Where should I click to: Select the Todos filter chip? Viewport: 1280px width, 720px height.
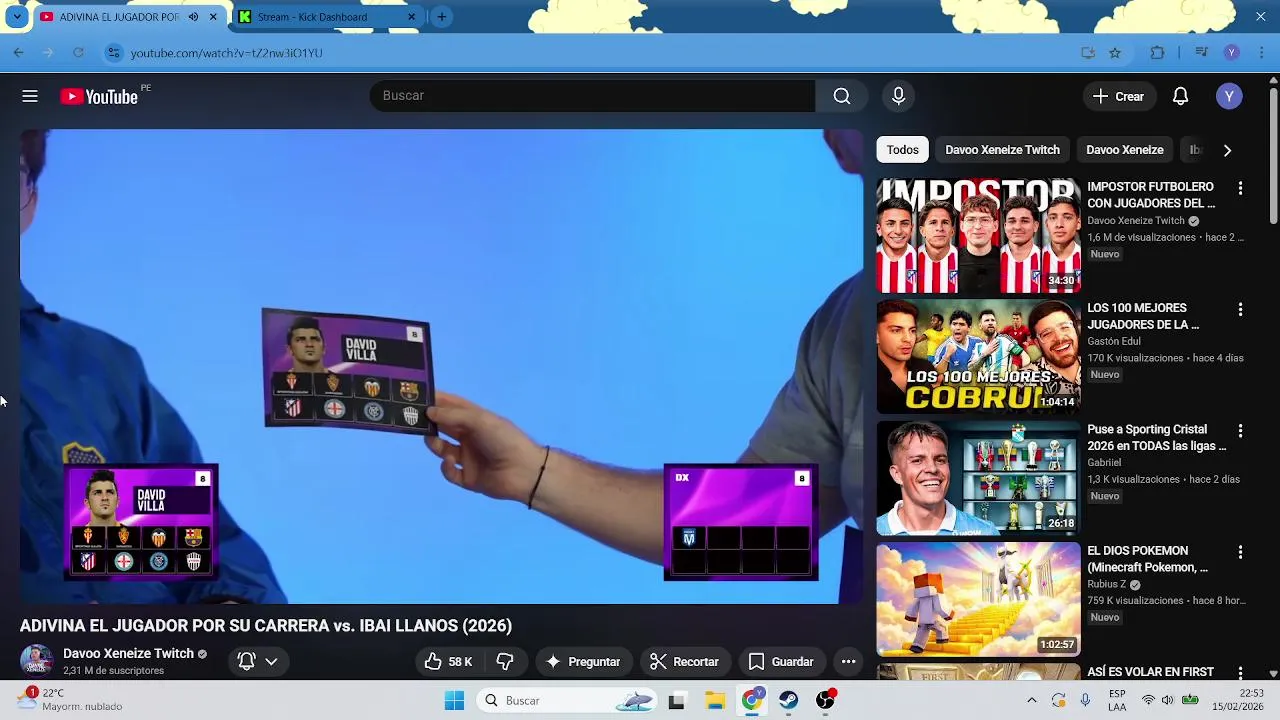902,150
